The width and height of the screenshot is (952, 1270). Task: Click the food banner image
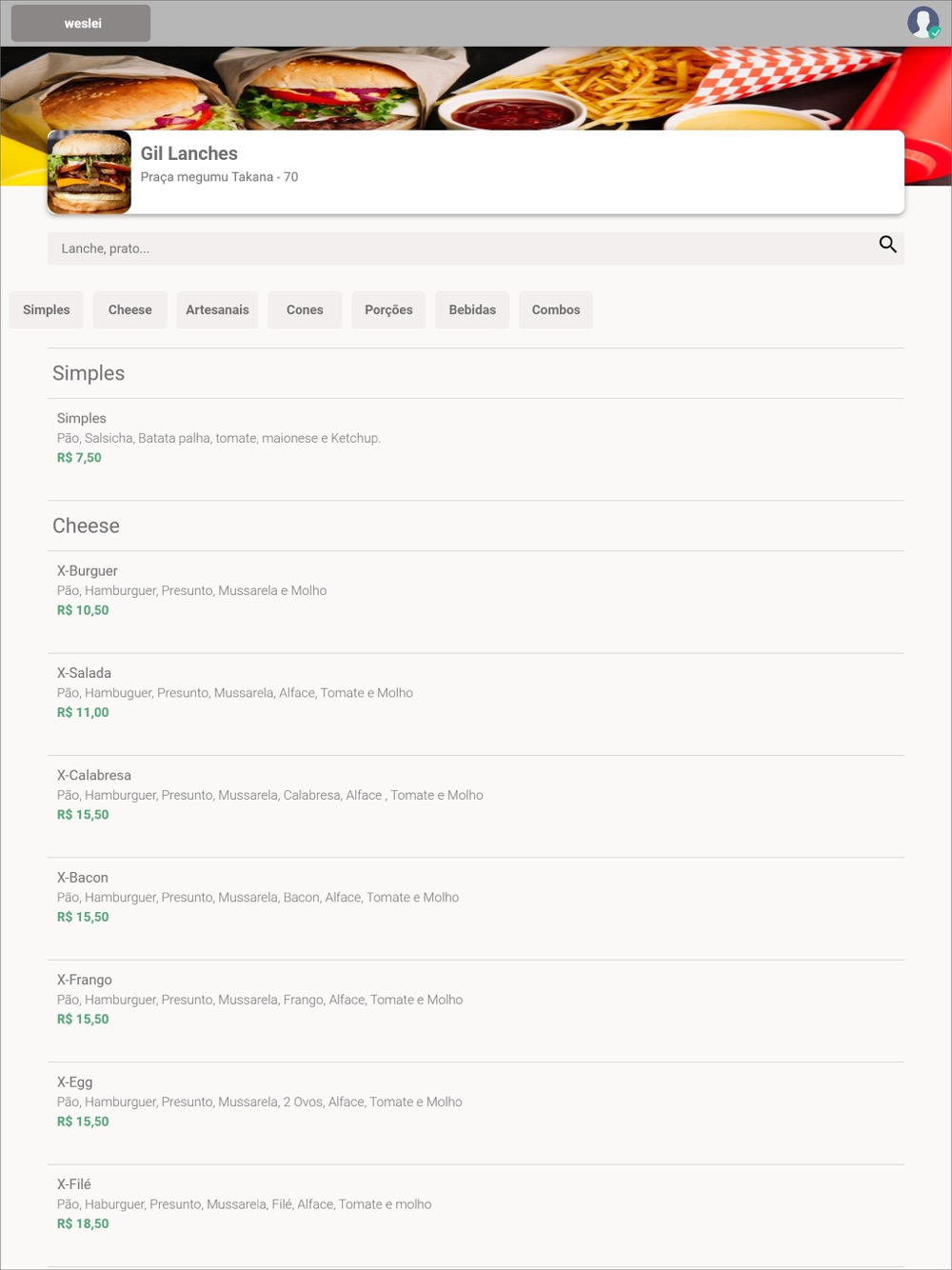476,88
